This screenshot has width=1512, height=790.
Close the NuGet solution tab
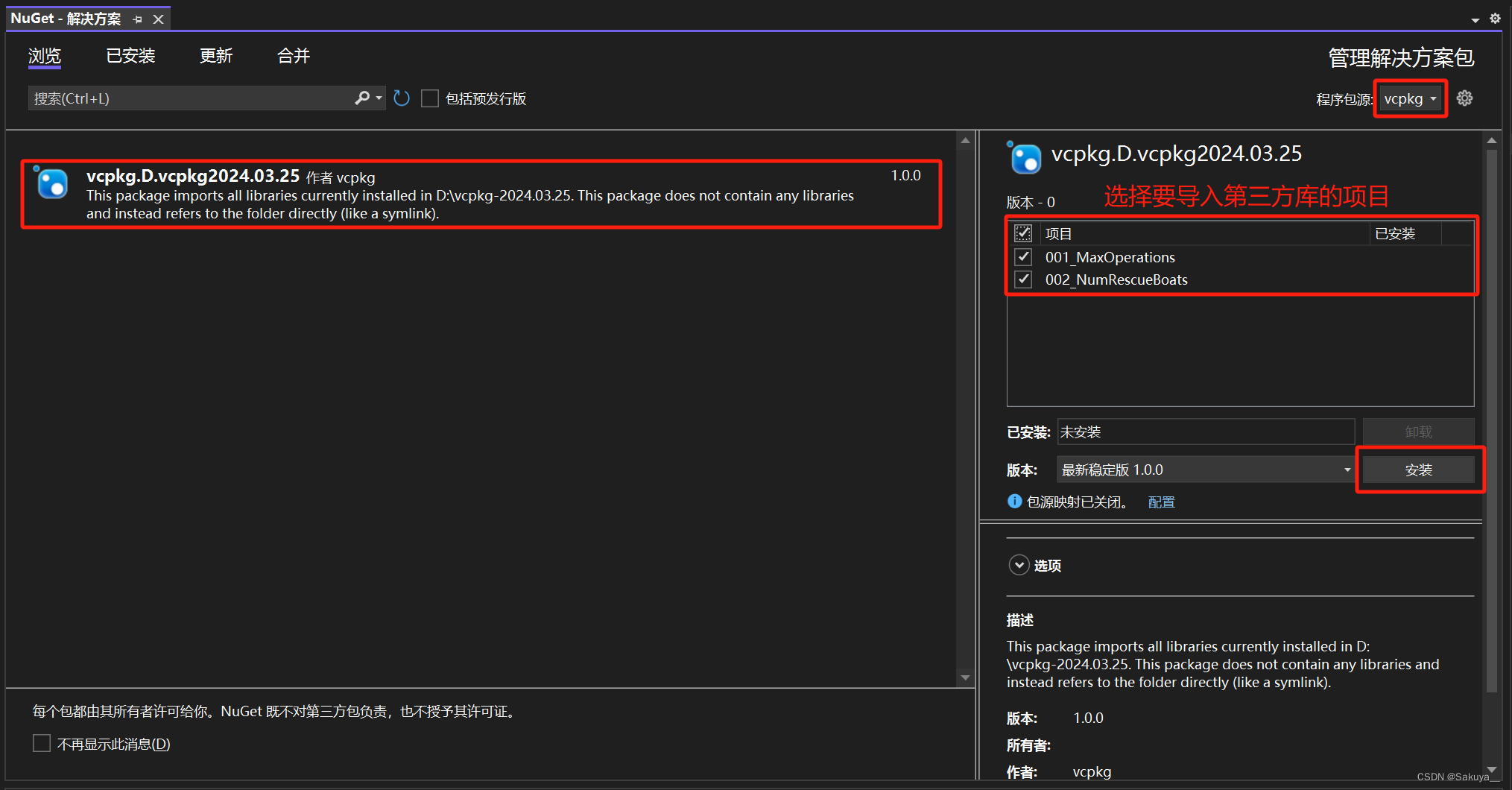tap(158, 19)
